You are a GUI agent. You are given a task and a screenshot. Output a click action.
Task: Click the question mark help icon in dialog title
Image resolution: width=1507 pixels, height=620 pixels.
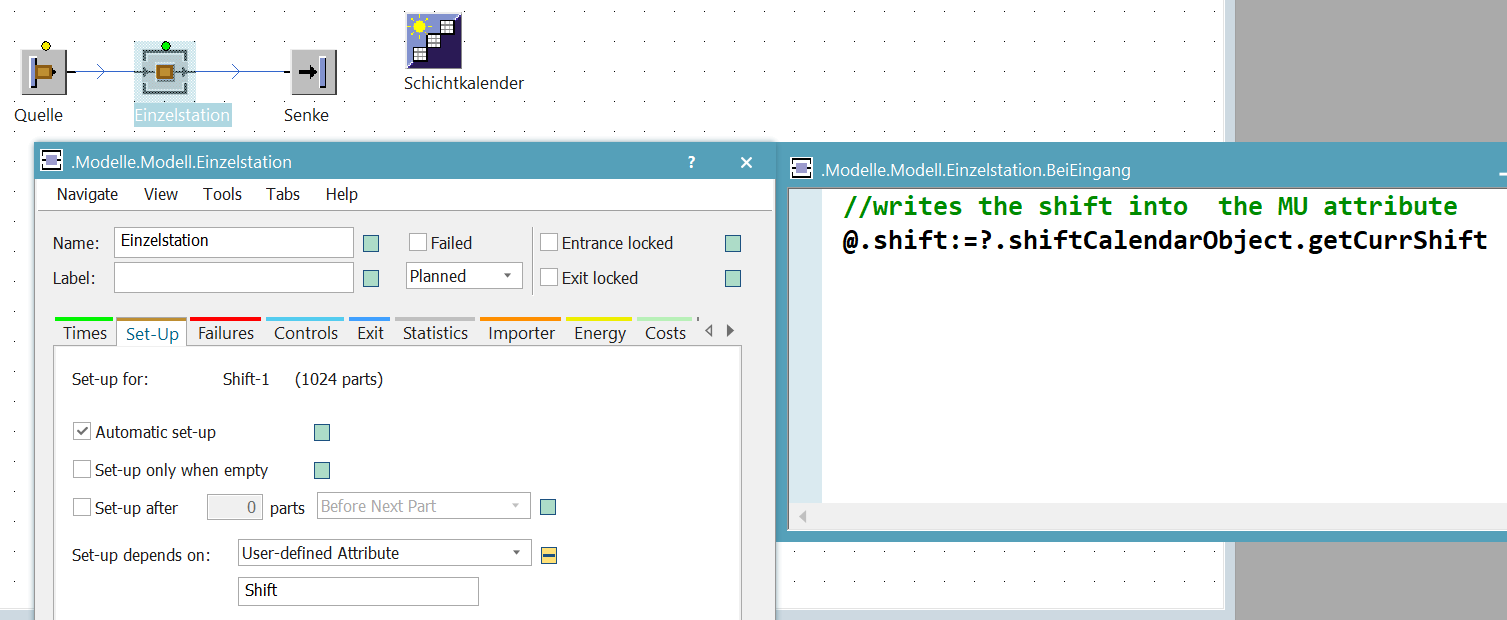click(x=692, y=162)
